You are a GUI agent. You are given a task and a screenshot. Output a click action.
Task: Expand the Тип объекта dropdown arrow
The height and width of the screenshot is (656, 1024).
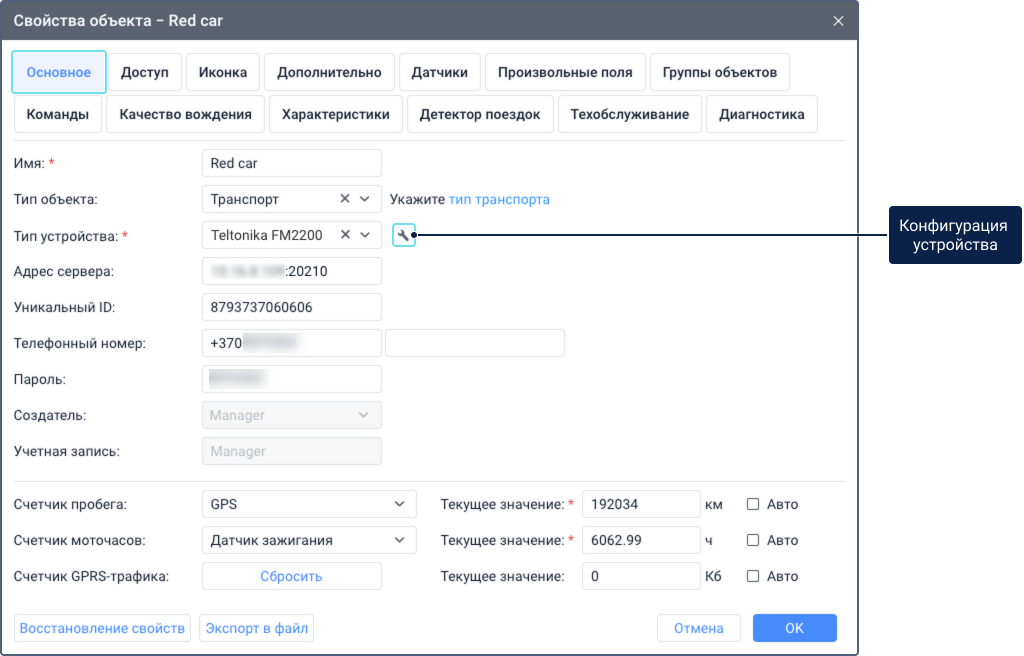(365, 199)
